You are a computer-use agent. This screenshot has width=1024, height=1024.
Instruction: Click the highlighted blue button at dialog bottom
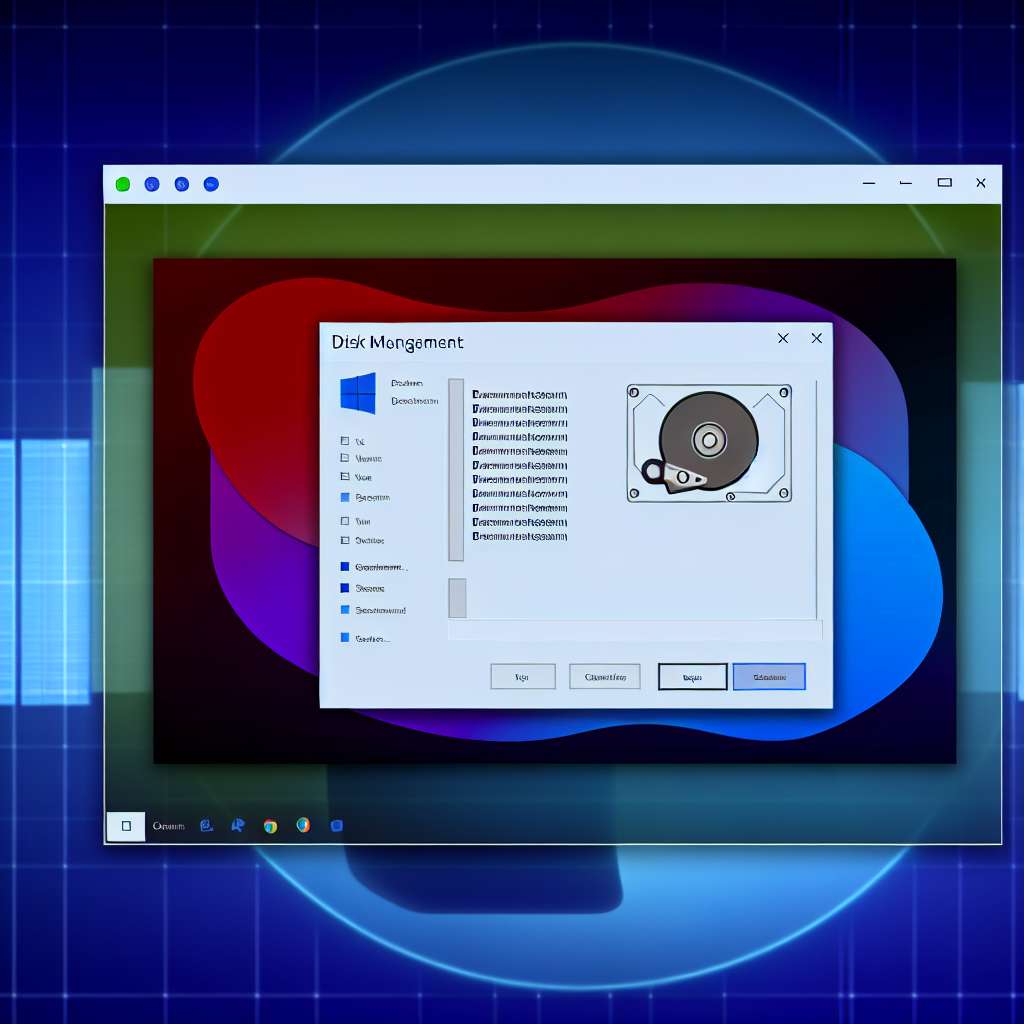[768, 677]
